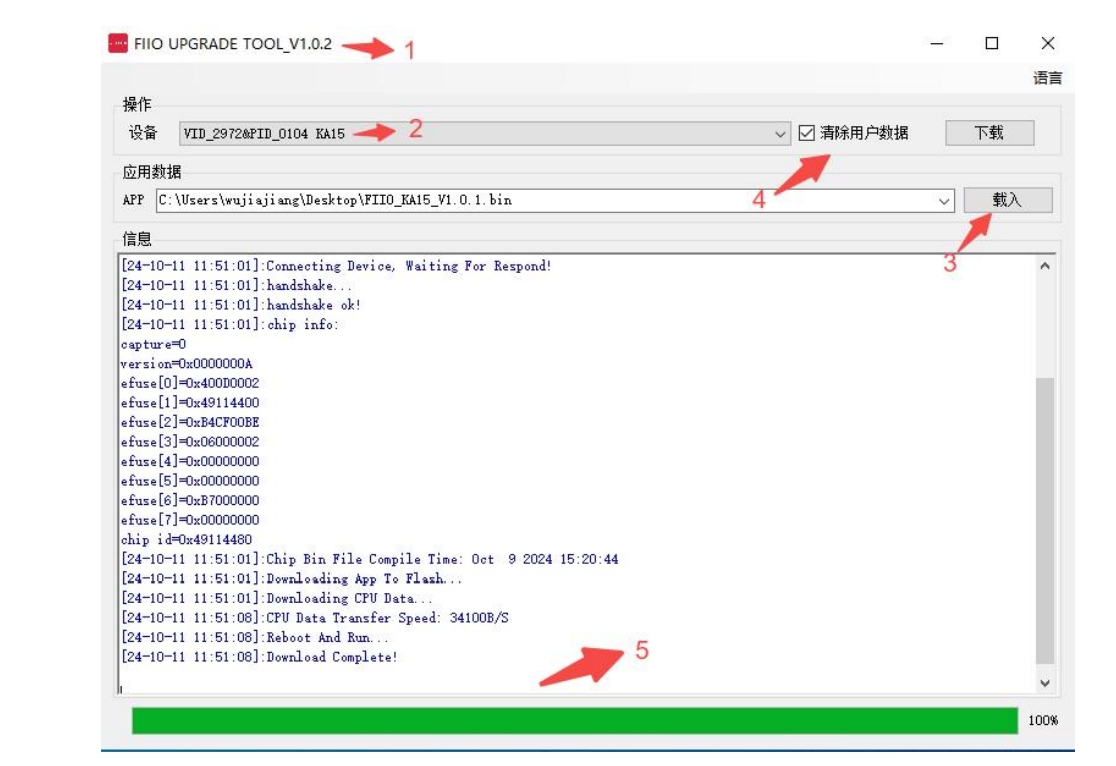Viewport: 1116px width, 766px height.
Task: Expand the APP file path dropdown arrow
Action: (945, 201)
